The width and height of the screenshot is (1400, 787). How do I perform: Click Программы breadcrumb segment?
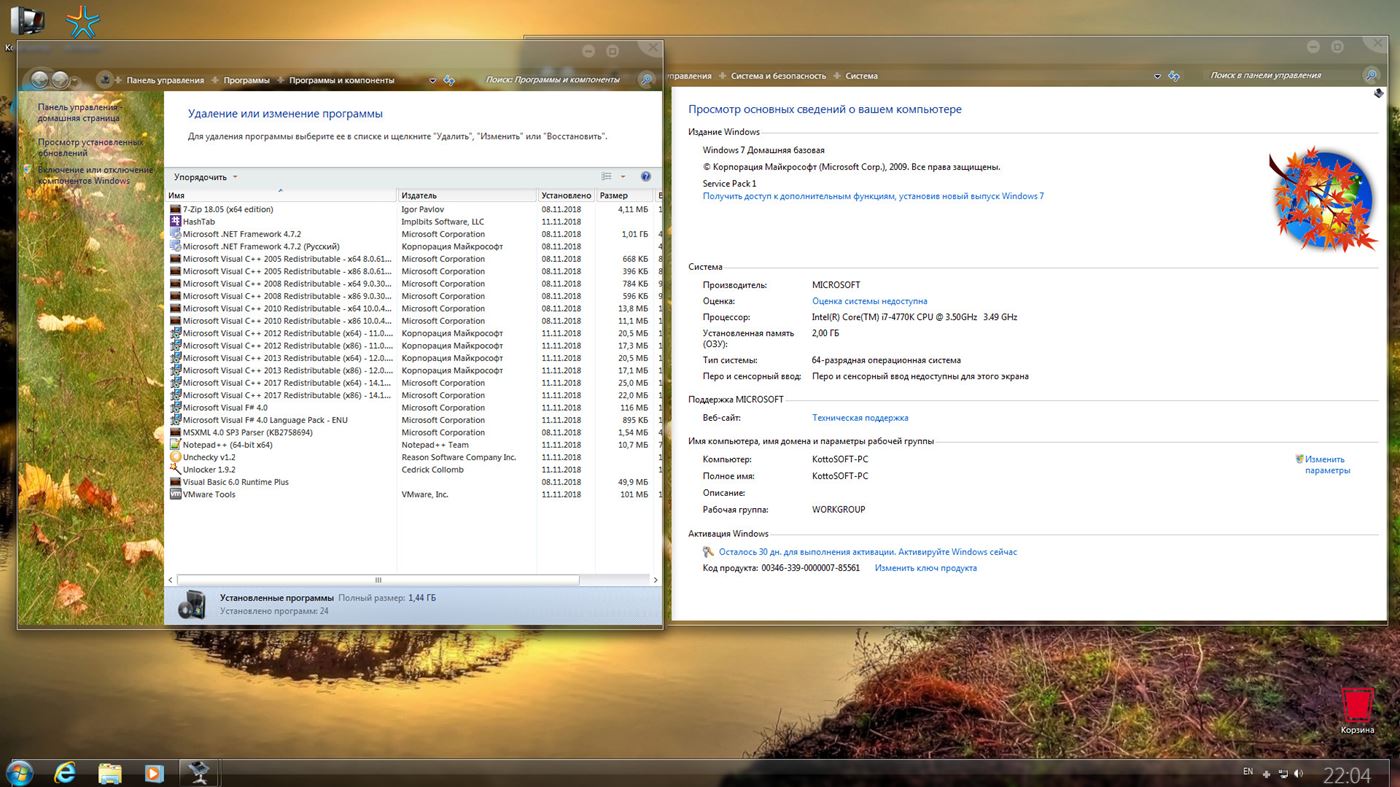coord(247,80)
